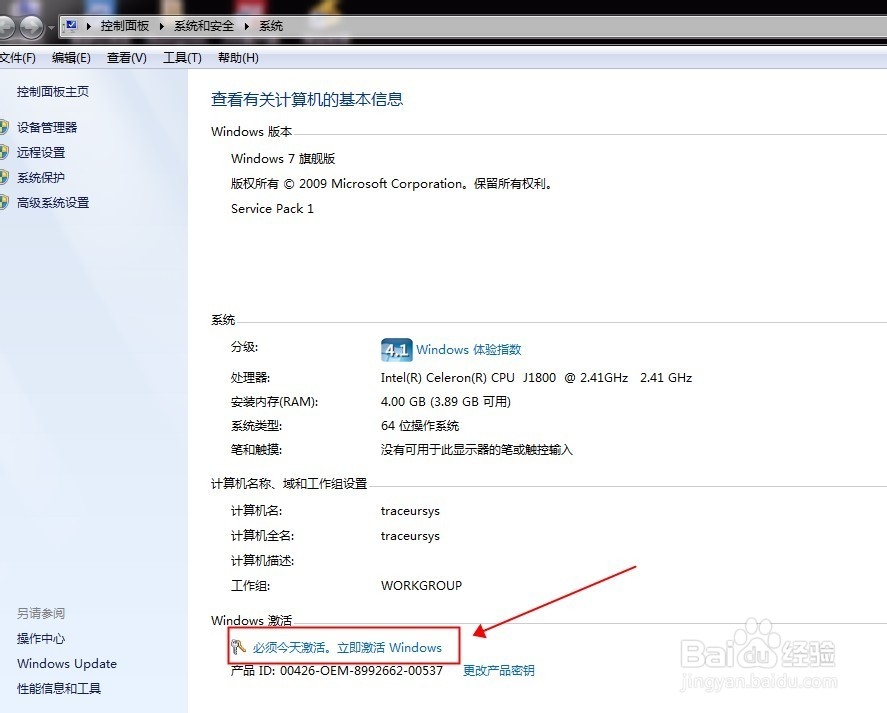The image size is (887, 713).
Task: Click processor value Intel(R) Celeron(R) CPU J1800
Action: tap(468, 377)
